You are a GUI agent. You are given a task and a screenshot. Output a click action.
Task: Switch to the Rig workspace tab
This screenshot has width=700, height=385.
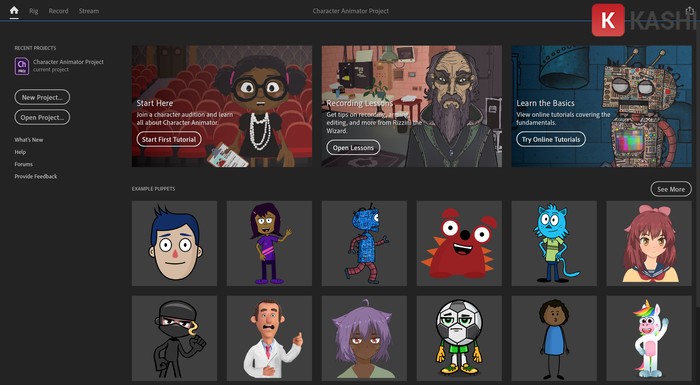click(33, 11)
